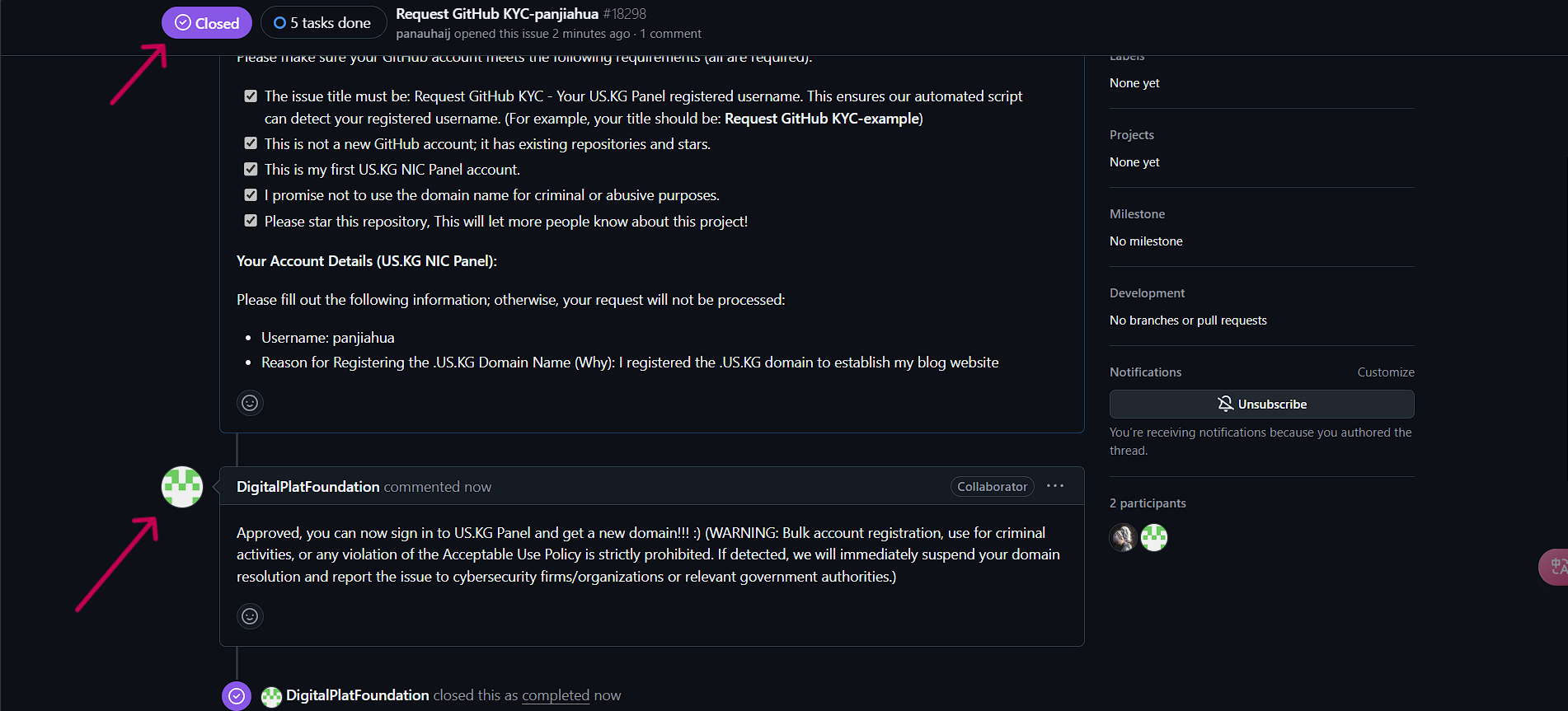Screen dimensions: 1568x711
Task: Toggle the 'not a new GitHub account' checkbox
Action: [x=251, y=143]
